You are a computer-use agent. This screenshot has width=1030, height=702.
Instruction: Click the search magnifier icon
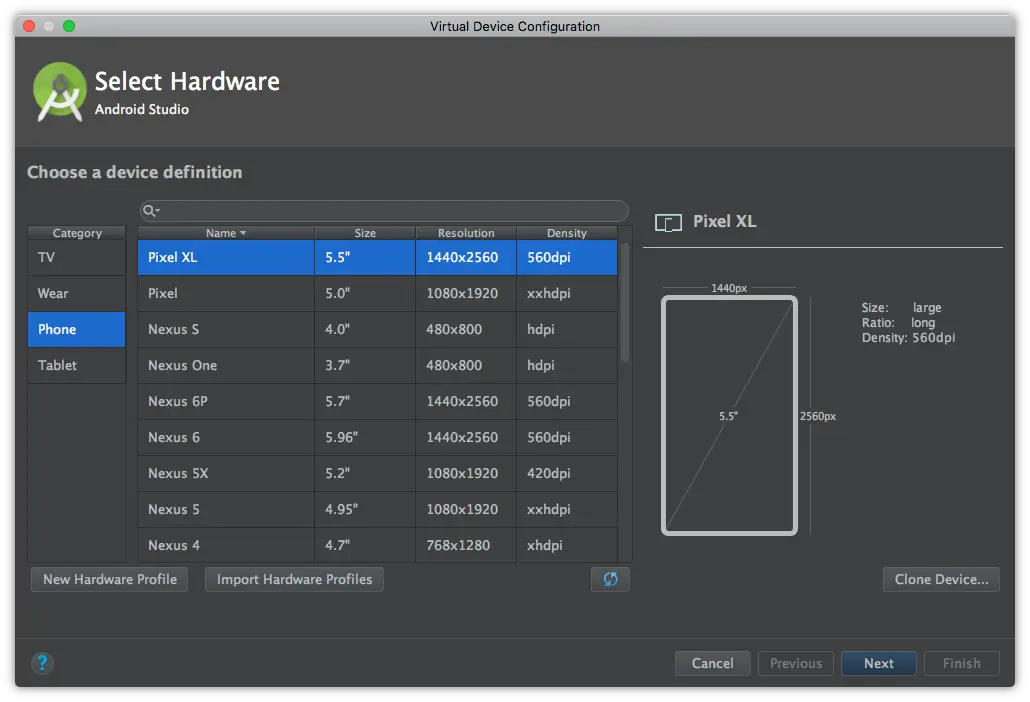point(148,211)
